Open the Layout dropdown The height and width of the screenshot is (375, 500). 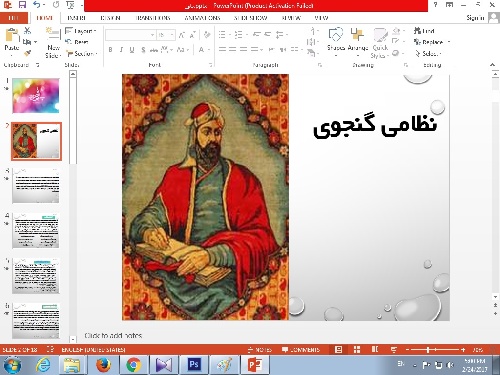click(81, 31)
